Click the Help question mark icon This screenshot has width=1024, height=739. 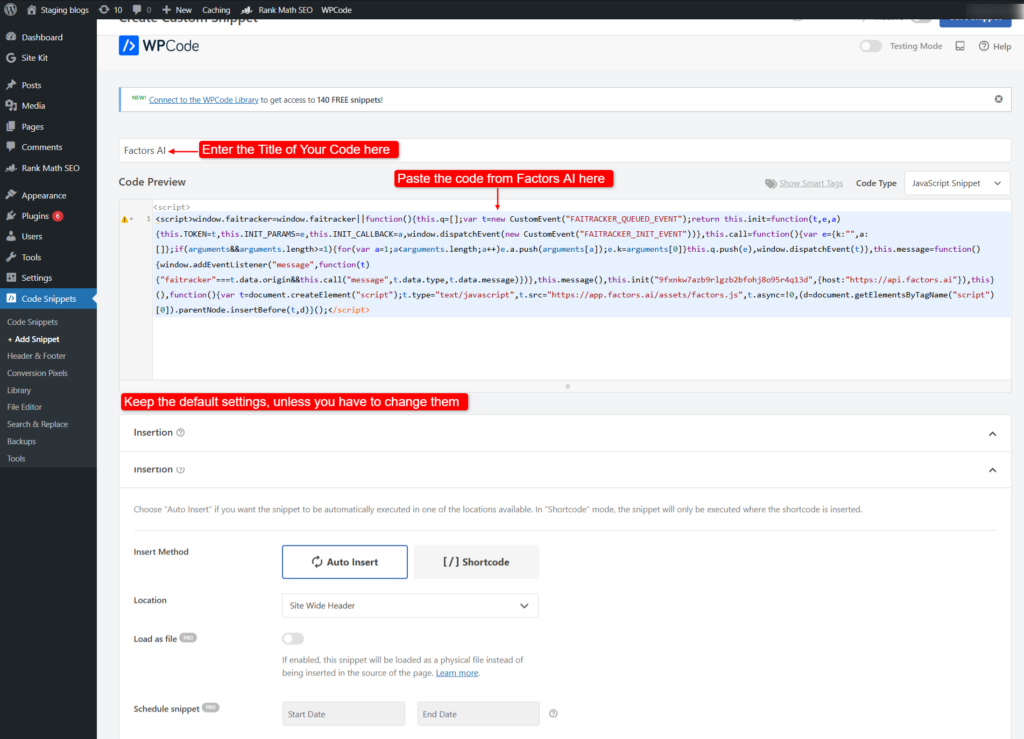[984, 46]
